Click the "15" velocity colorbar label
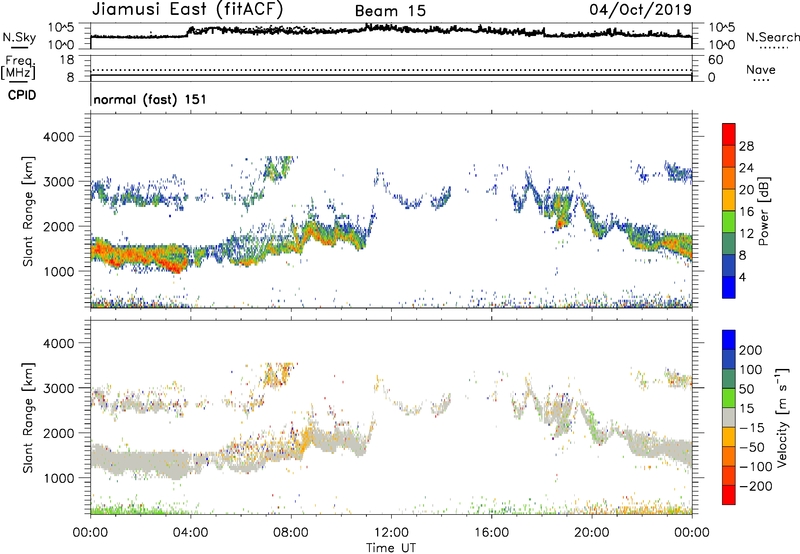This screenshot has width=800, height=554. click(746, 409)
